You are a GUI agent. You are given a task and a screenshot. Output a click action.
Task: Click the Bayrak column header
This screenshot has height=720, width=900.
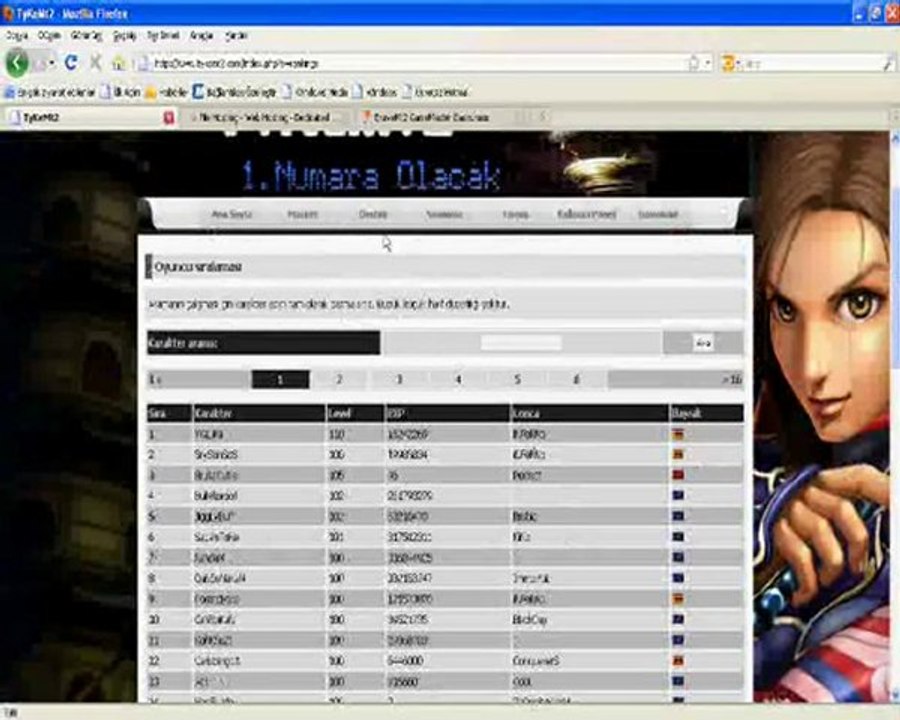707,413
